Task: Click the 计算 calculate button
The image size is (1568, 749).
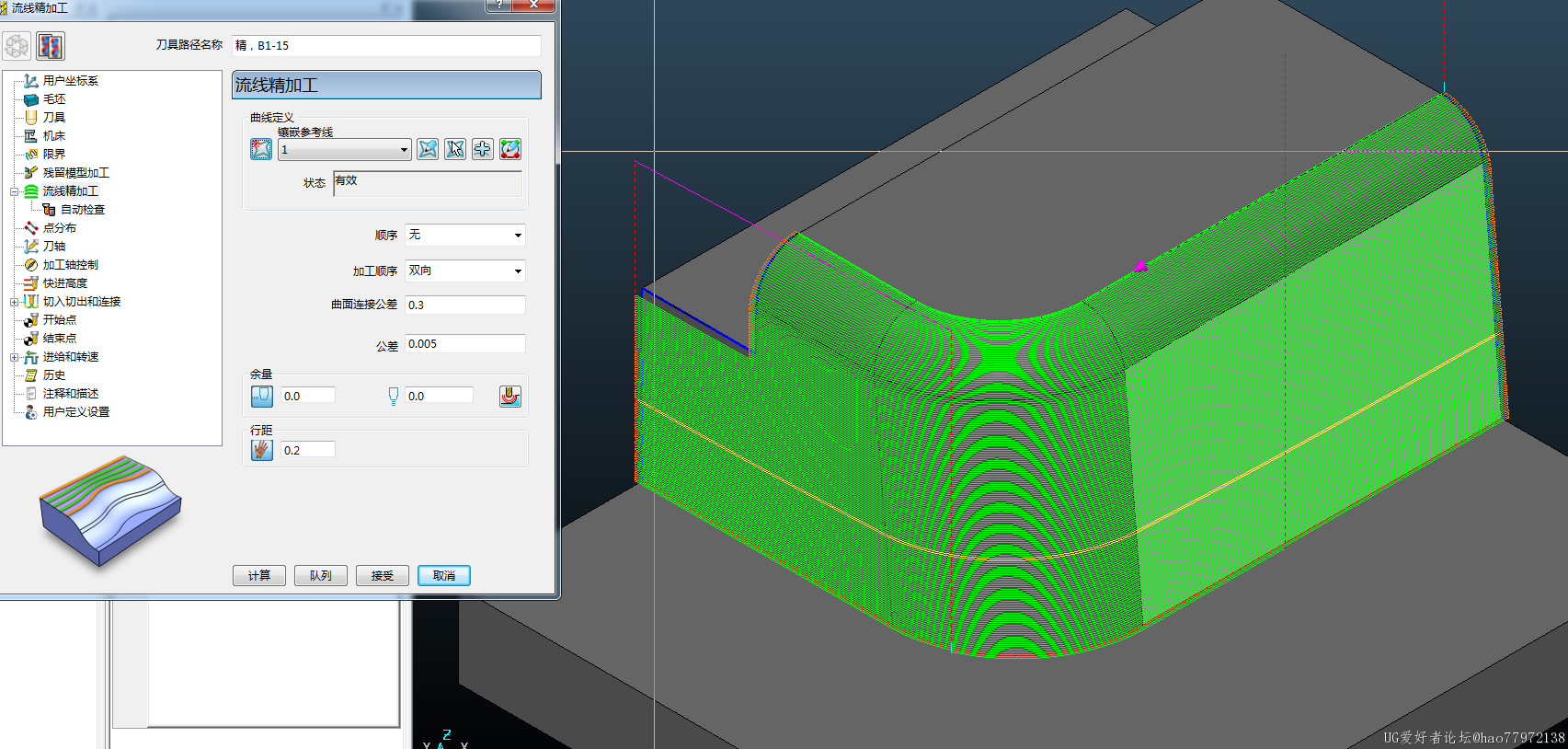Action: [259, 575]
